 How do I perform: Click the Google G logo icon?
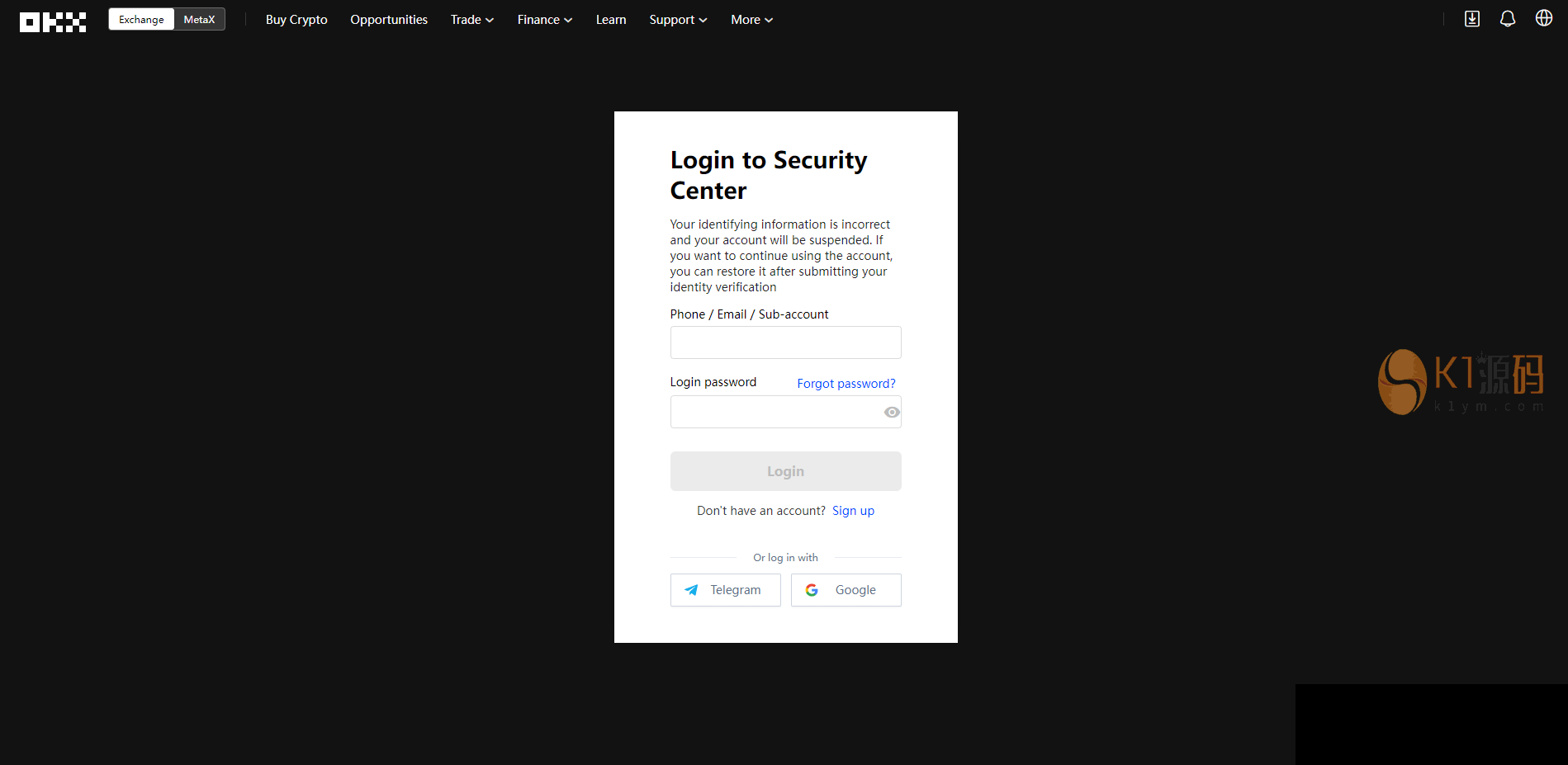[x=812, y=590]
